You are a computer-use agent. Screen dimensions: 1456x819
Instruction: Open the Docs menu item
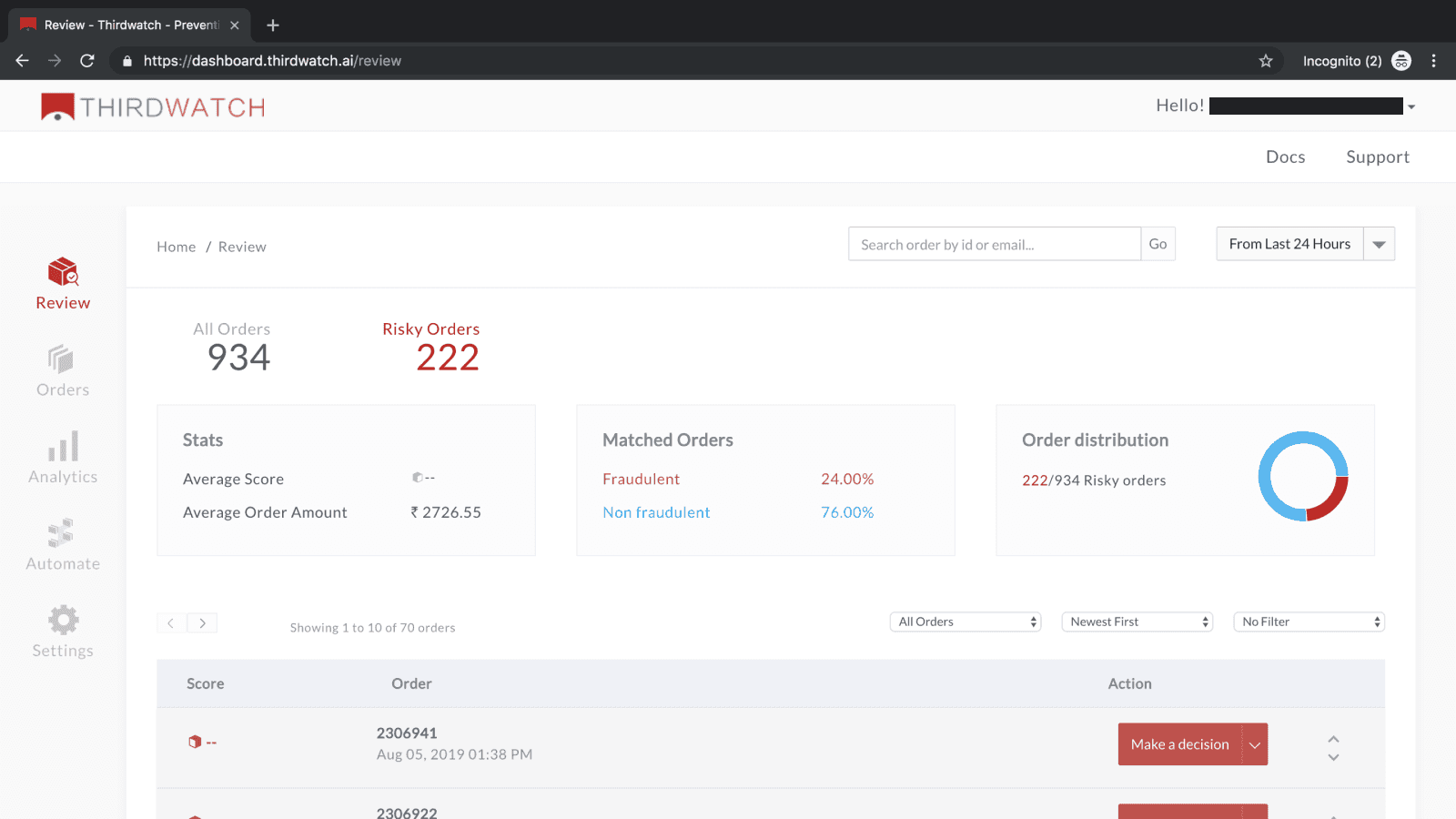pyautogui.click(x=1285, y=157)
